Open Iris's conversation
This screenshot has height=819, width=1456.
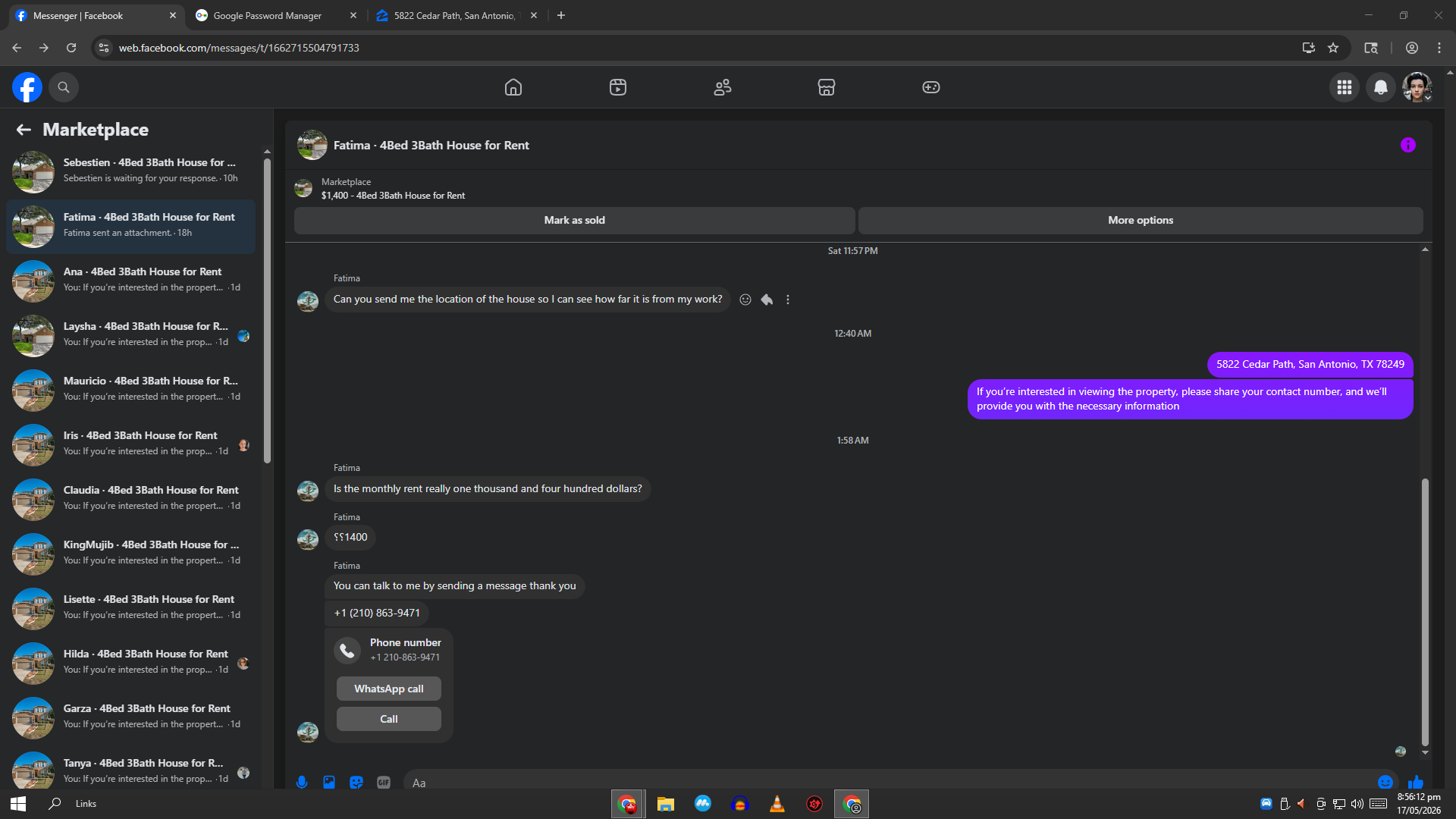pyautogui.click(x=130, y=444)
